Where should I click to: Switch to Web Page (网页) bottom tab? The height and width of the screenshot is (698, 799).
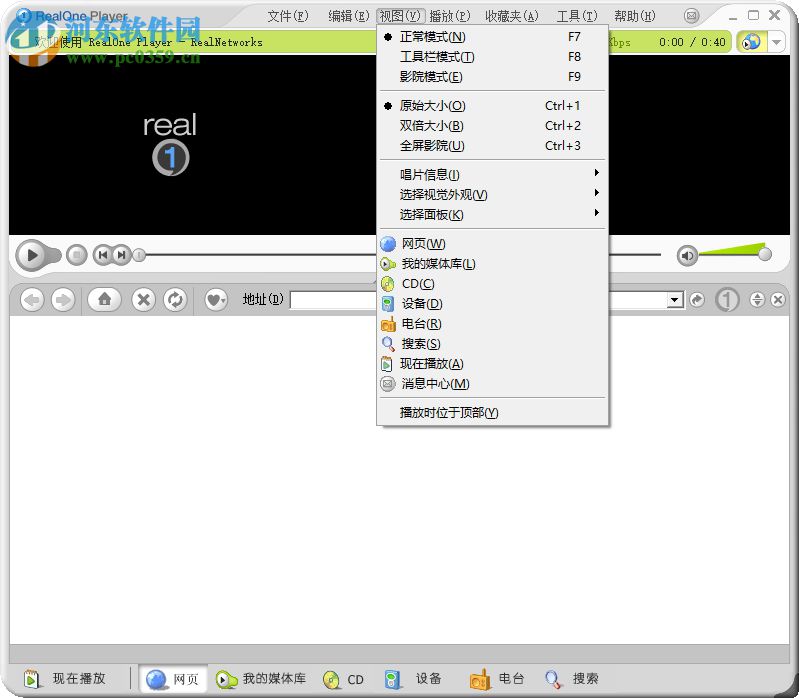pos(173,679)
